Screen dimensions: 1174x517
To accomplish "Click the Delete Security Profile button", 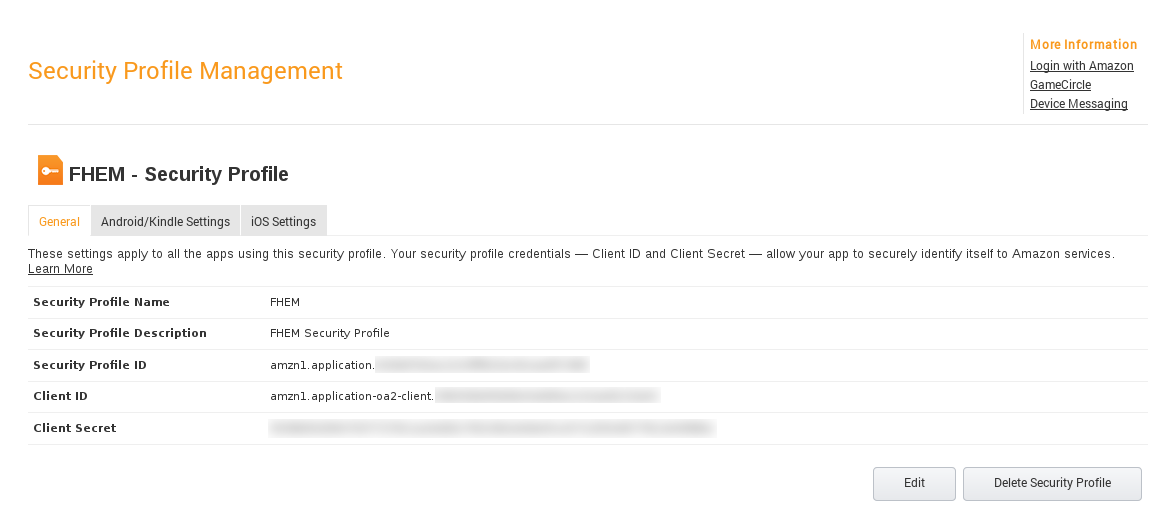I will [x=1052, y=483].
